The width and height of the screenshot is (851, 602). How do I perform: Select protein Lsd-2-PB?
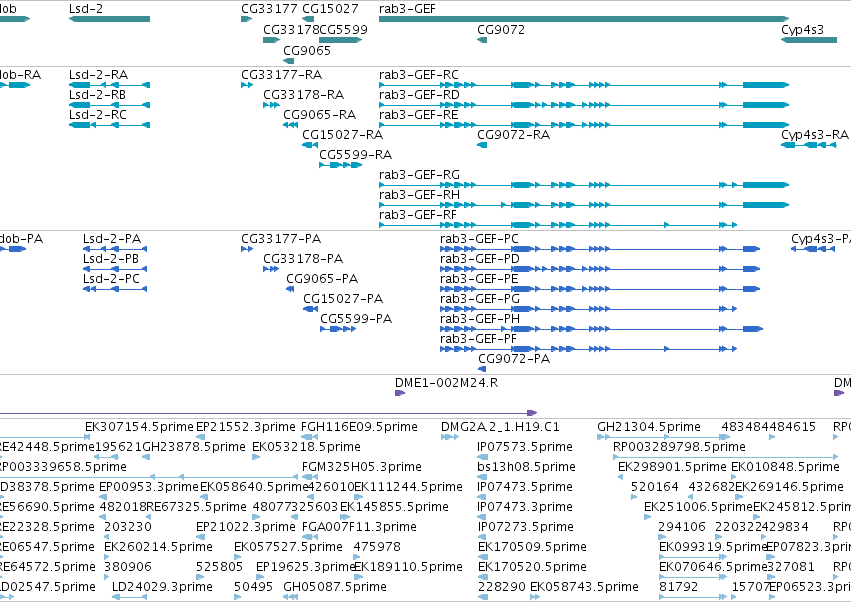[111, 259]
